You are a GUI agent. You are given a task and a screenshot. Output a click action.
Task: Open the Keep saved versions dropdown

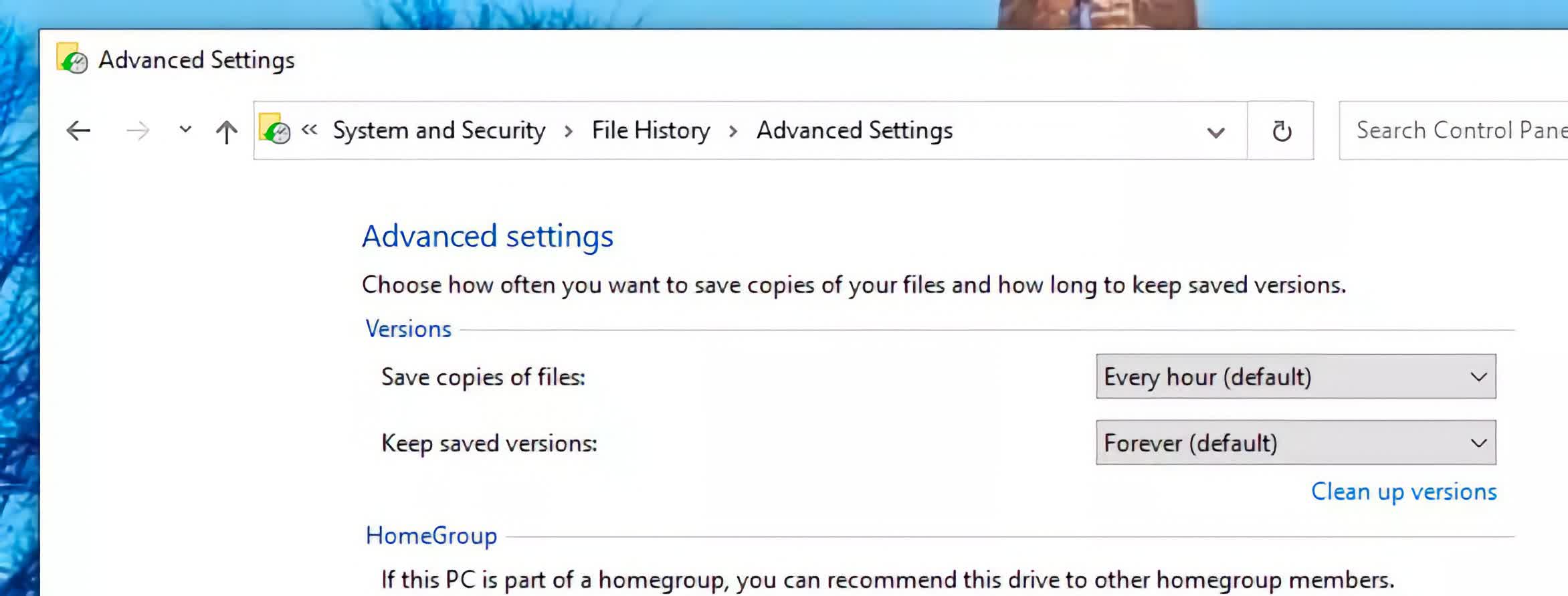[1296, 443]
